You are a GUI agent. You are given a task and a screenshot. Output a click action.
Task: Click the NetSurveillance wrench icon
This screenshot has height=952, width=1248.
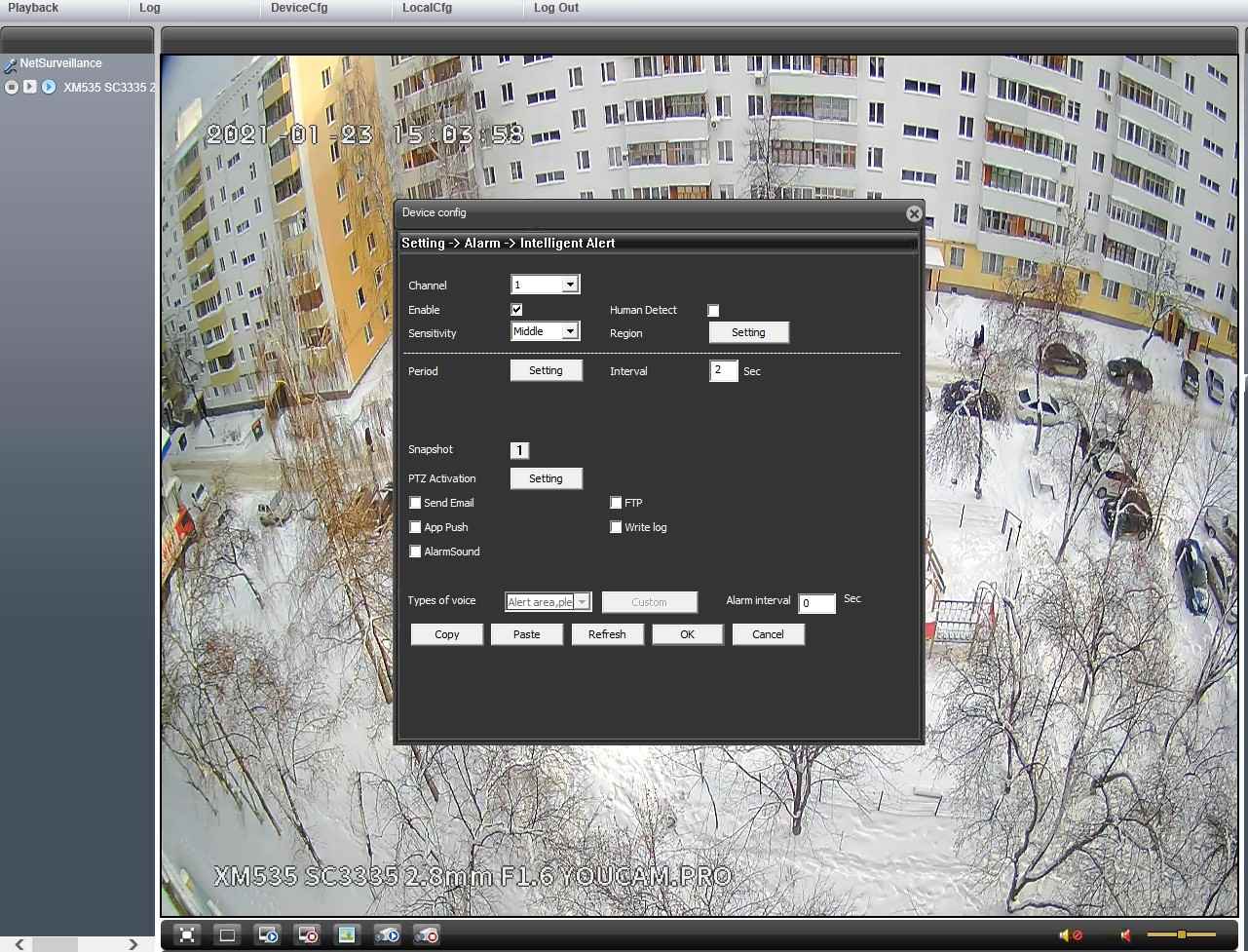point(11,65)
